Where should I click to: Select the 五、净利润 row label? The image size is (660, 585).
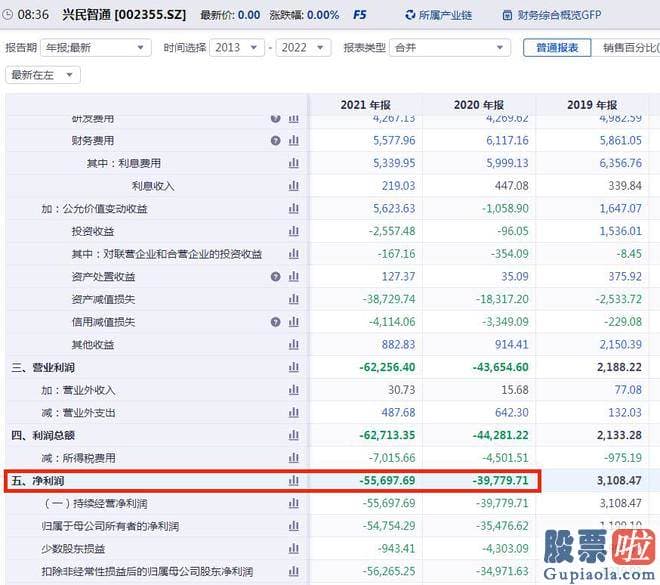[x=38, y=481]
